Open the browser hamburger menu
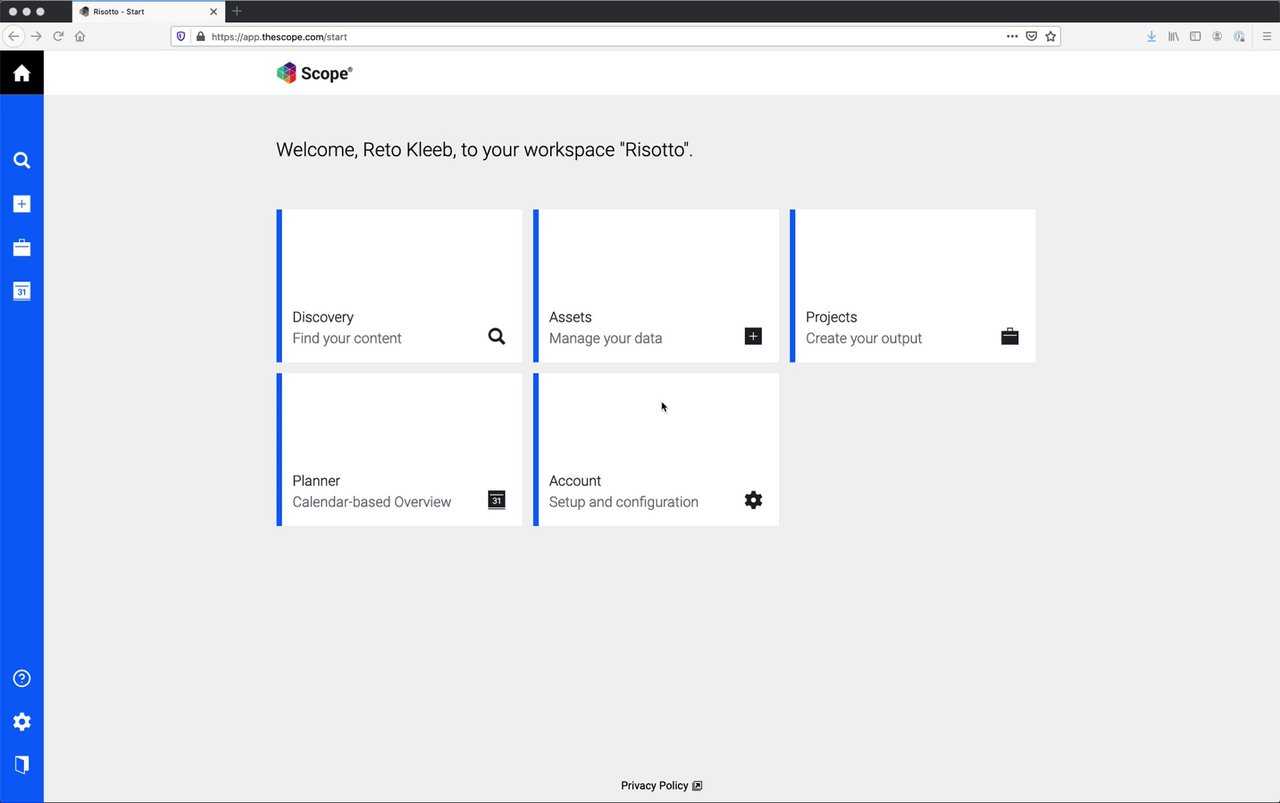This screenshot has height=803, width=1280. click(1266, 36)
